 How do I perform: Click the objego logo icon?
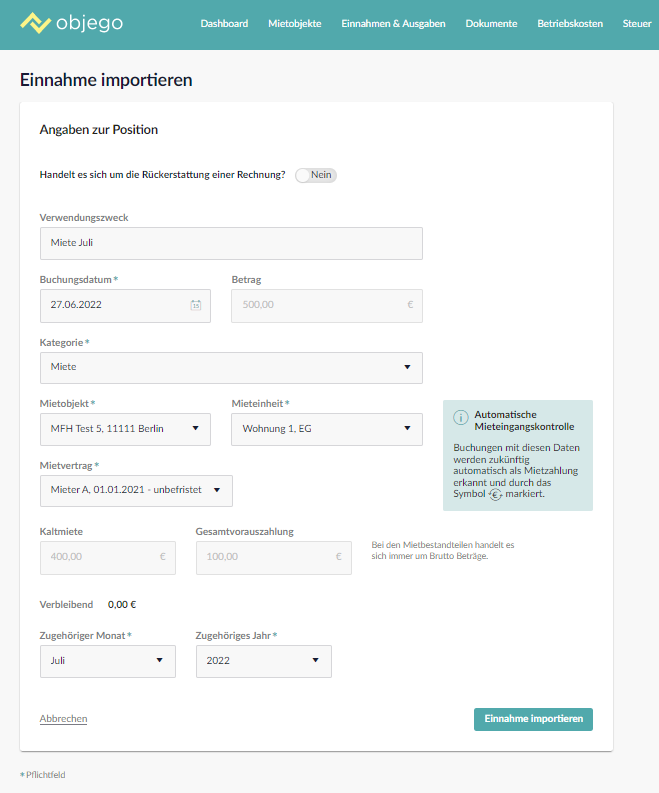35,23
